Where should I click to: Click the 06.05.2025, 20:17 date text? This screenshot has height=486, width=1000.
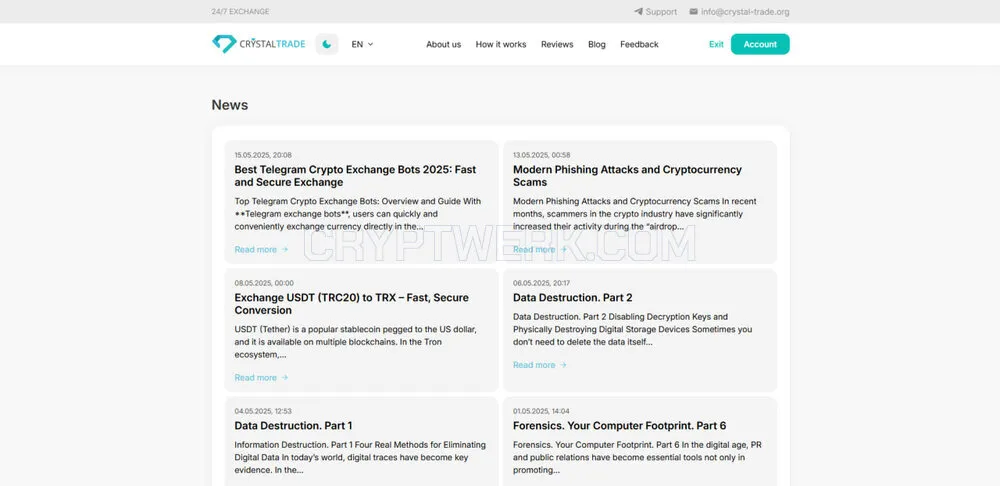(x=541, y=283)
